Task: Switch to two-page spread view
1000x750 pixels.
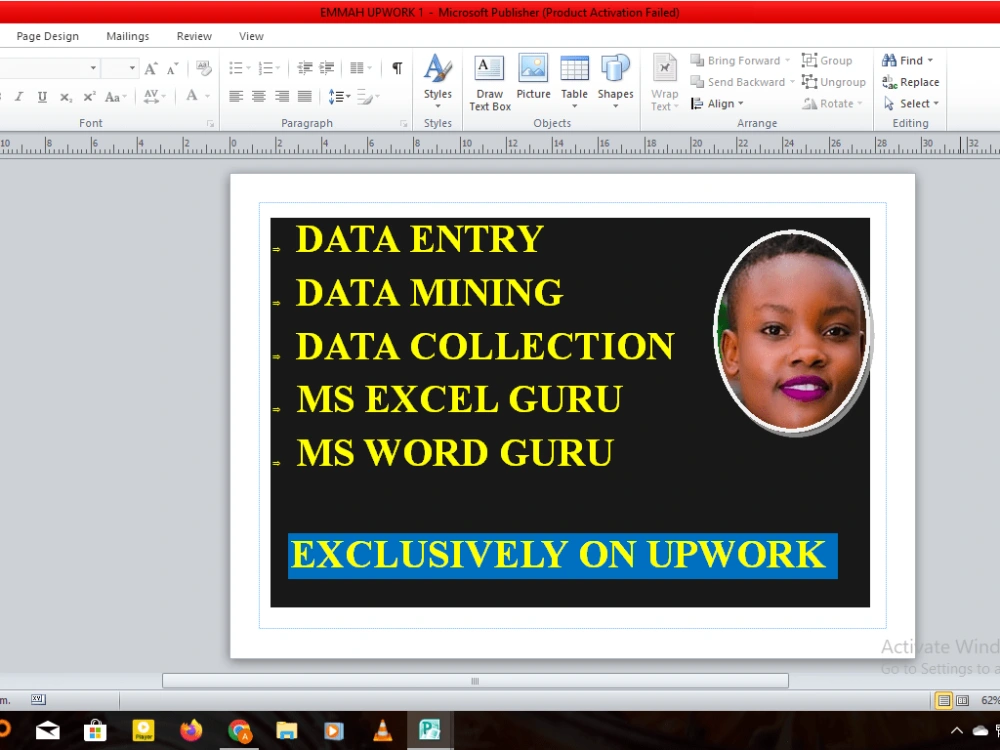Action: tap(962, 700)
